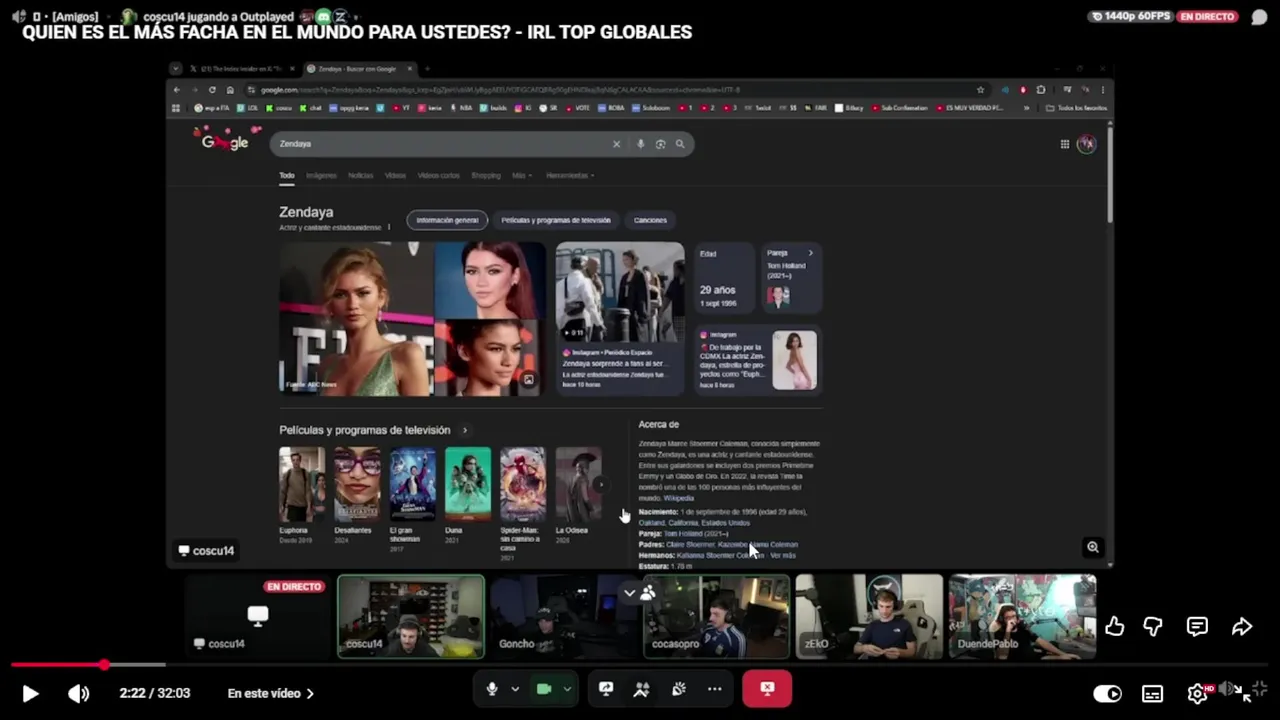Advance the movies carousel arrow
This screenshot has height=720, width=1280.
(x=599, y=484)
